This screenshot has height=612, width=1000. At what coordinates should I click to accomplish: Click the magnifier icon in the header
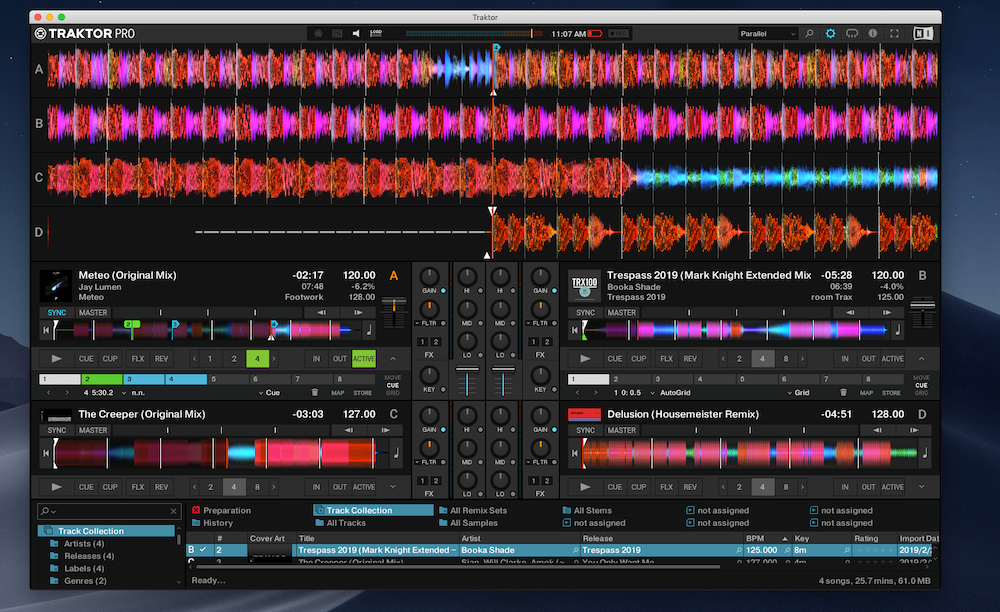tap(810, 33)
